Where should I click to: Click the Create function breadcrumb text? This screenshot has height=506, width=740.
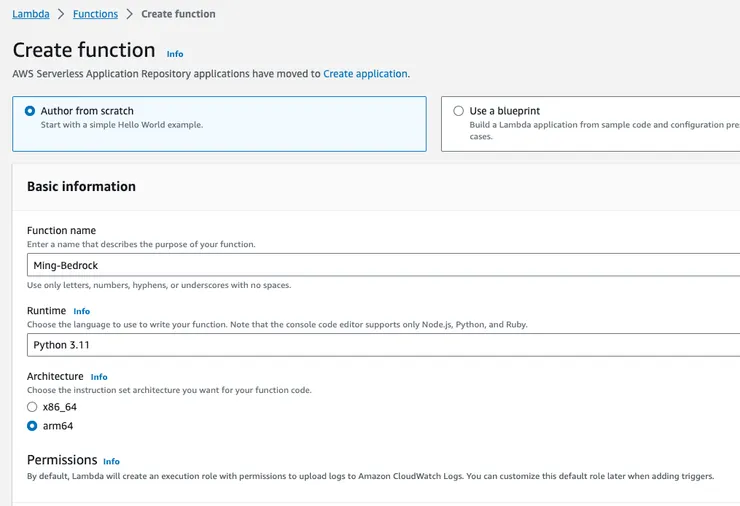(x=178, y=14)
